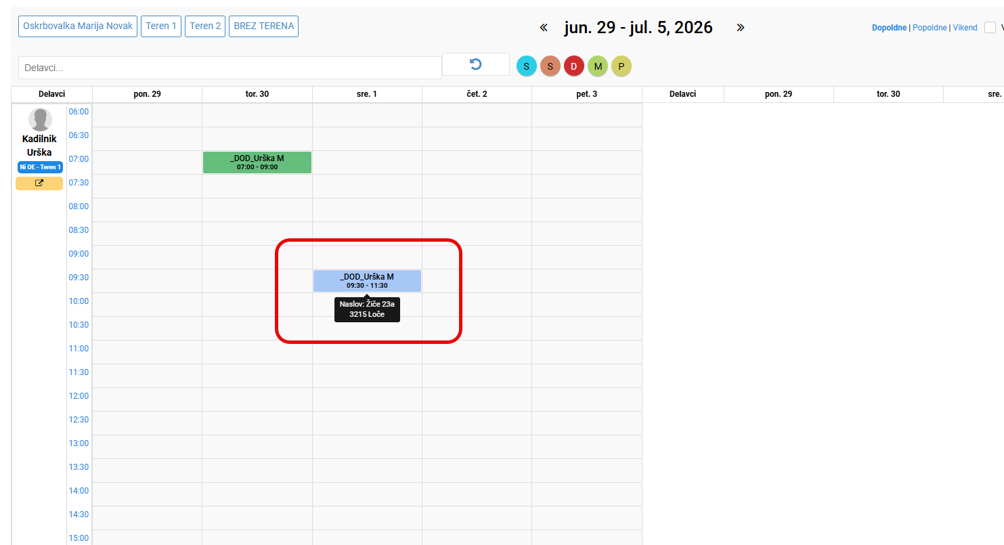Screen dimensions: 1004x545
Task: Go to previous week with double-left arrow
Action: pyautogui.click(x=544, y=28)
